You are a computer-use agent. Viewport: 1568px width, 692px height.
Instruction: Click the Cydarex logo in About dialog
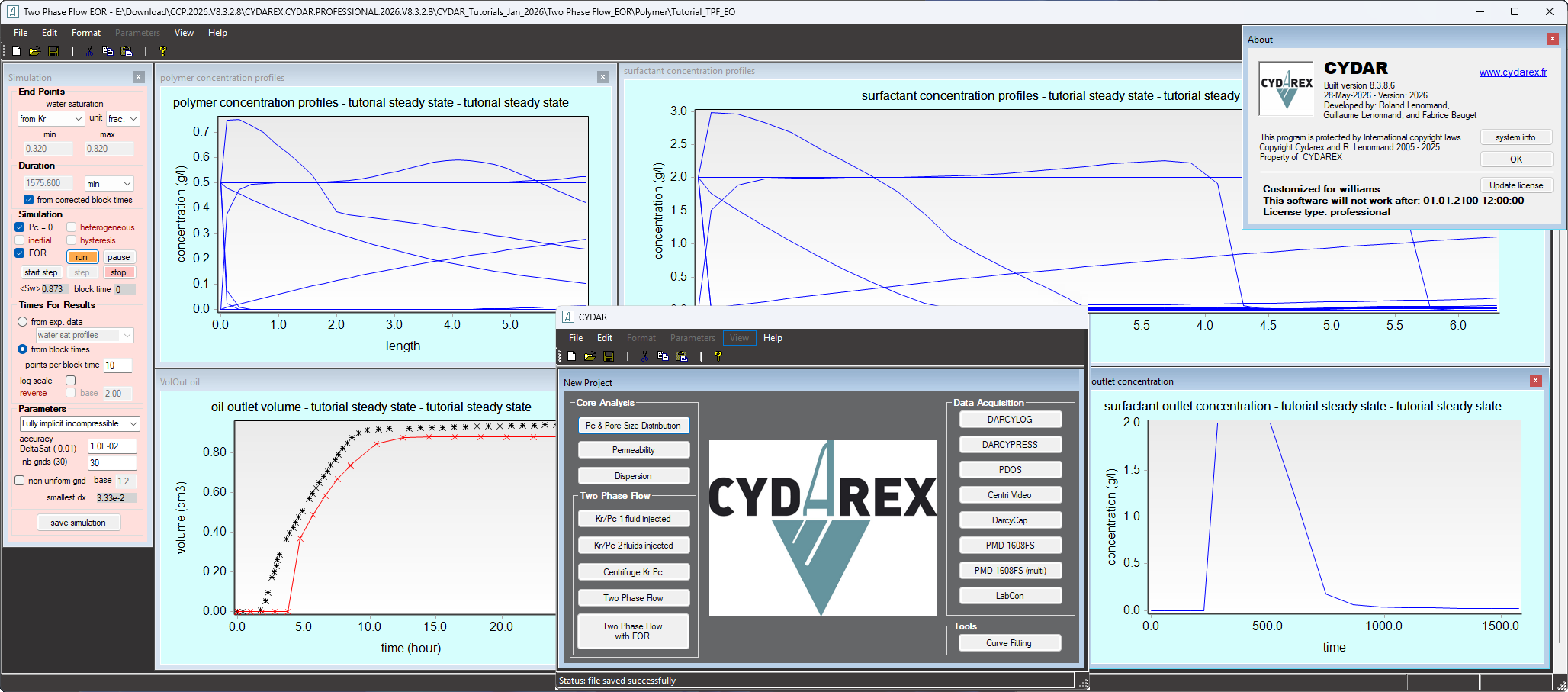(1286, 89)
